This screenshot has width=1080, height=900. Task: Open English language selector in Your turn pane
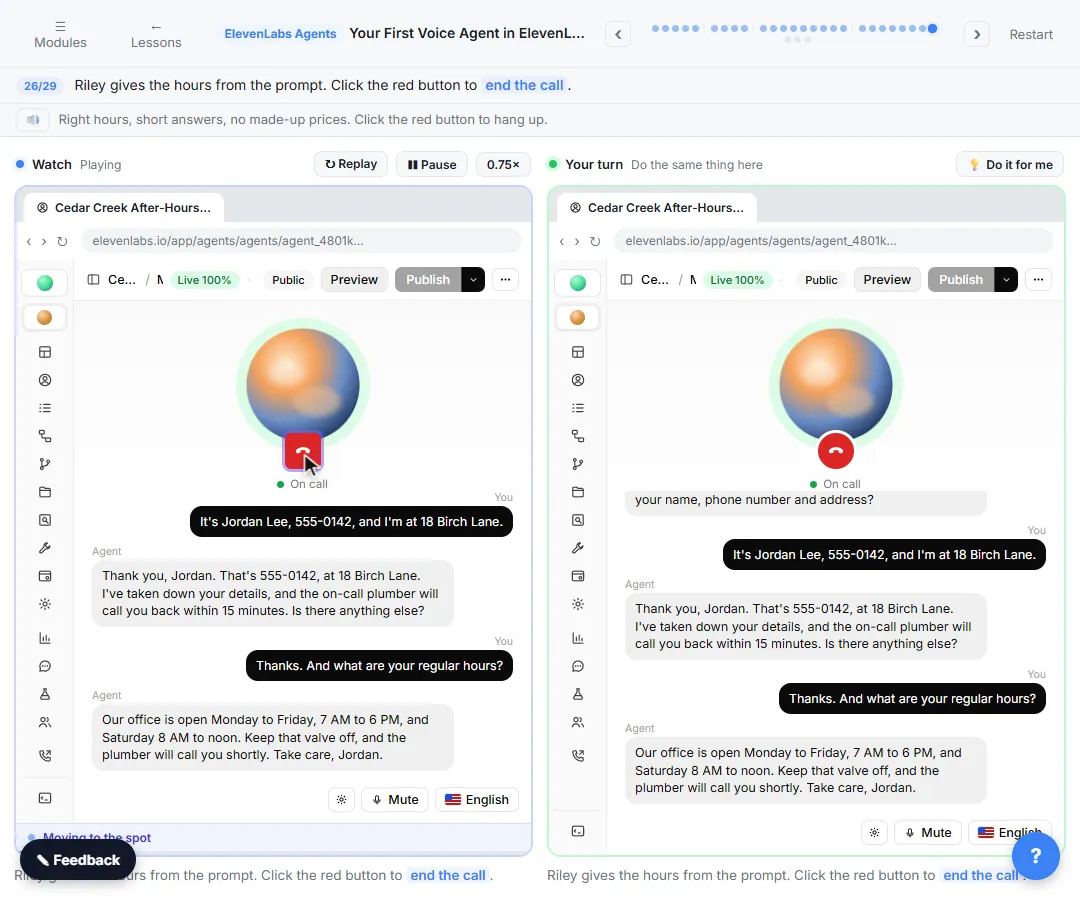coord(1010,833)
